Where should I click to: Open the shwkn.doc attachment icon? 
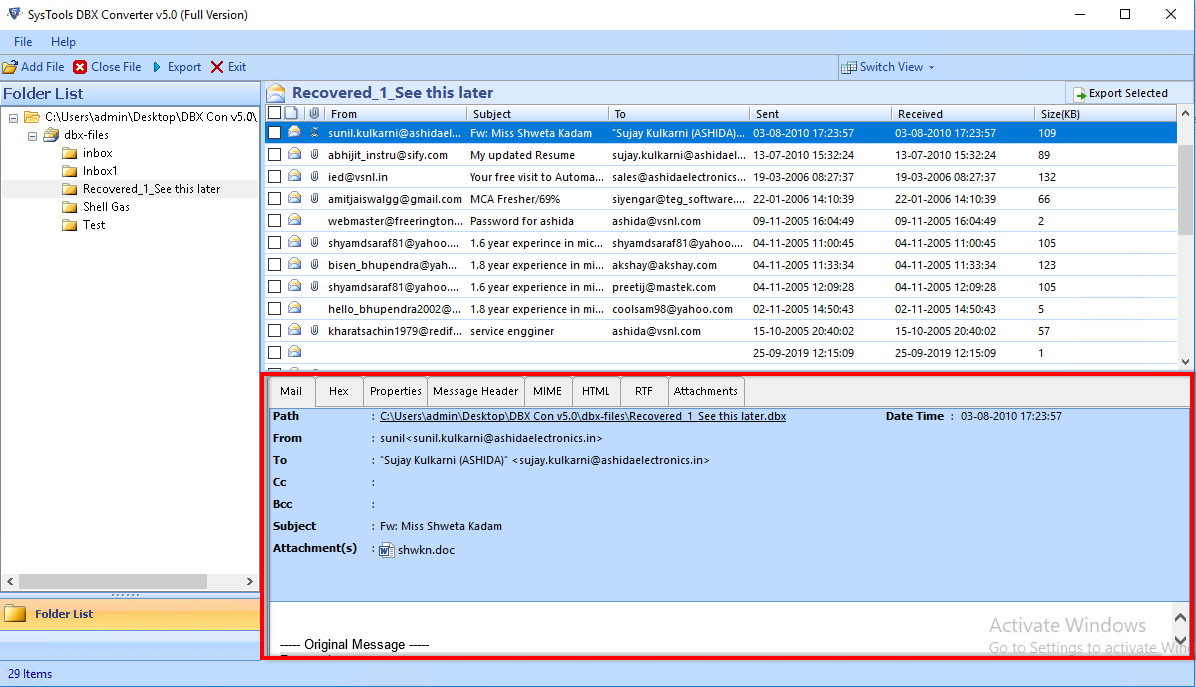point(387,549)
